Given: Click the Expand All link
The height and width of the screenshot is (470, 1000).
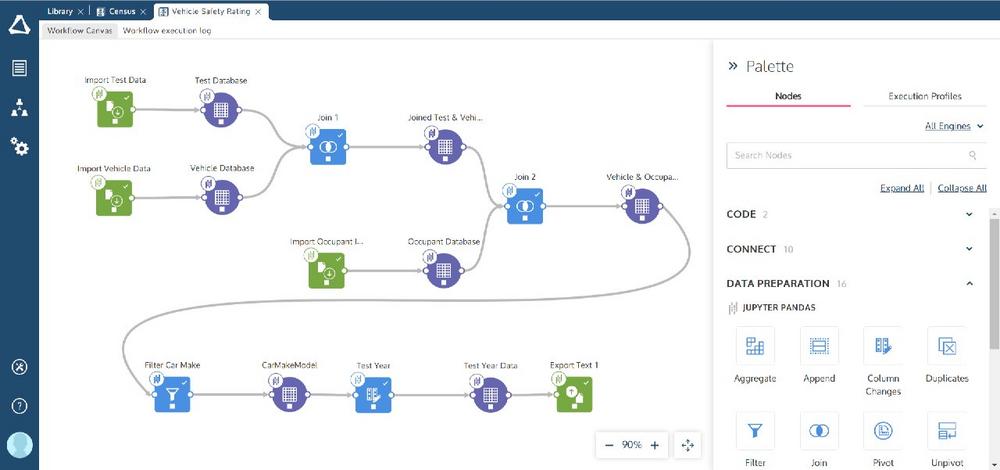Looking at the screenshot, I should (902, 188).
